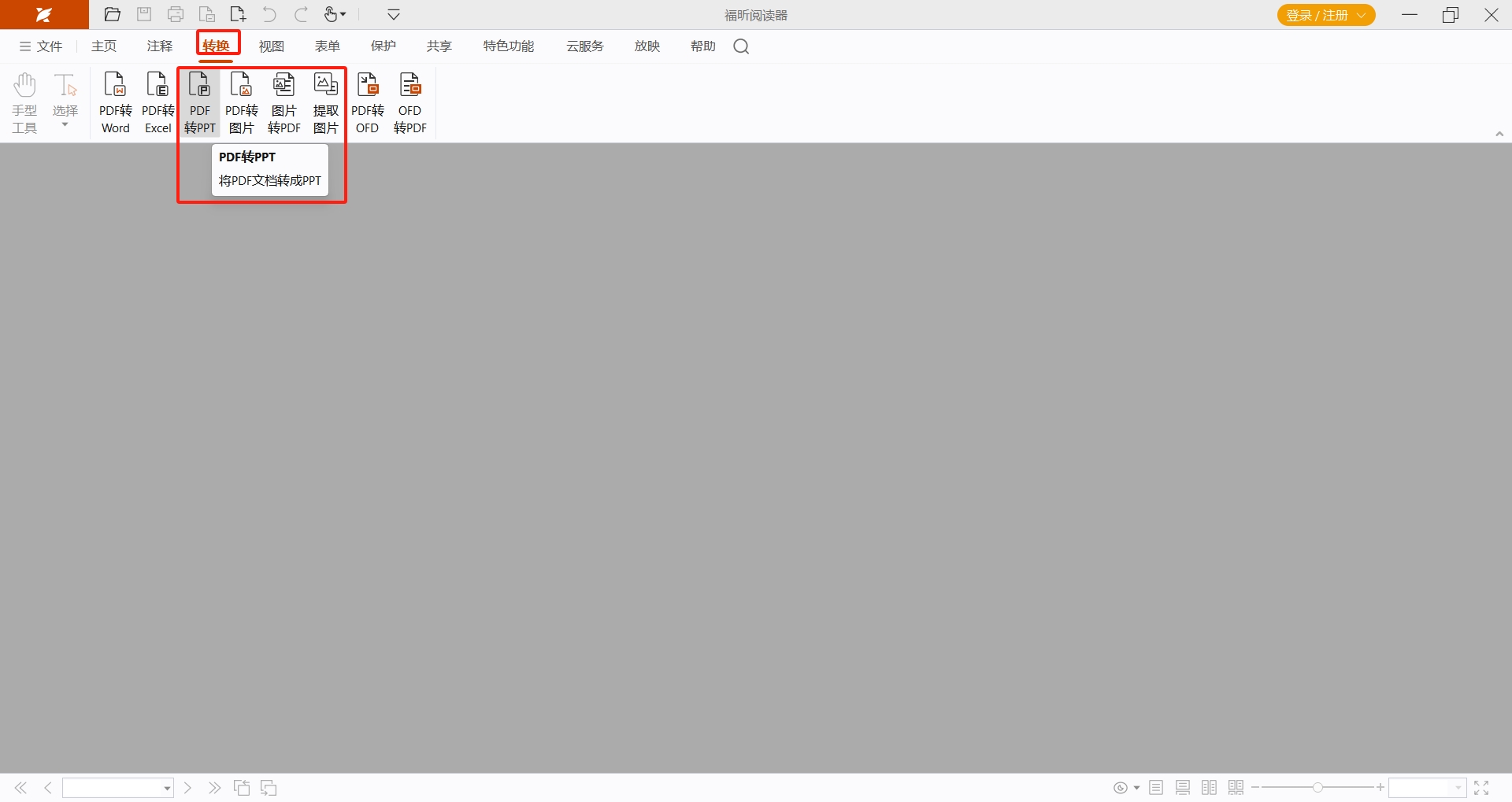The width and height of the screenshot is (1512, 802).
Task: Click the 登录/注册 login button
Action: point(1326,15)
